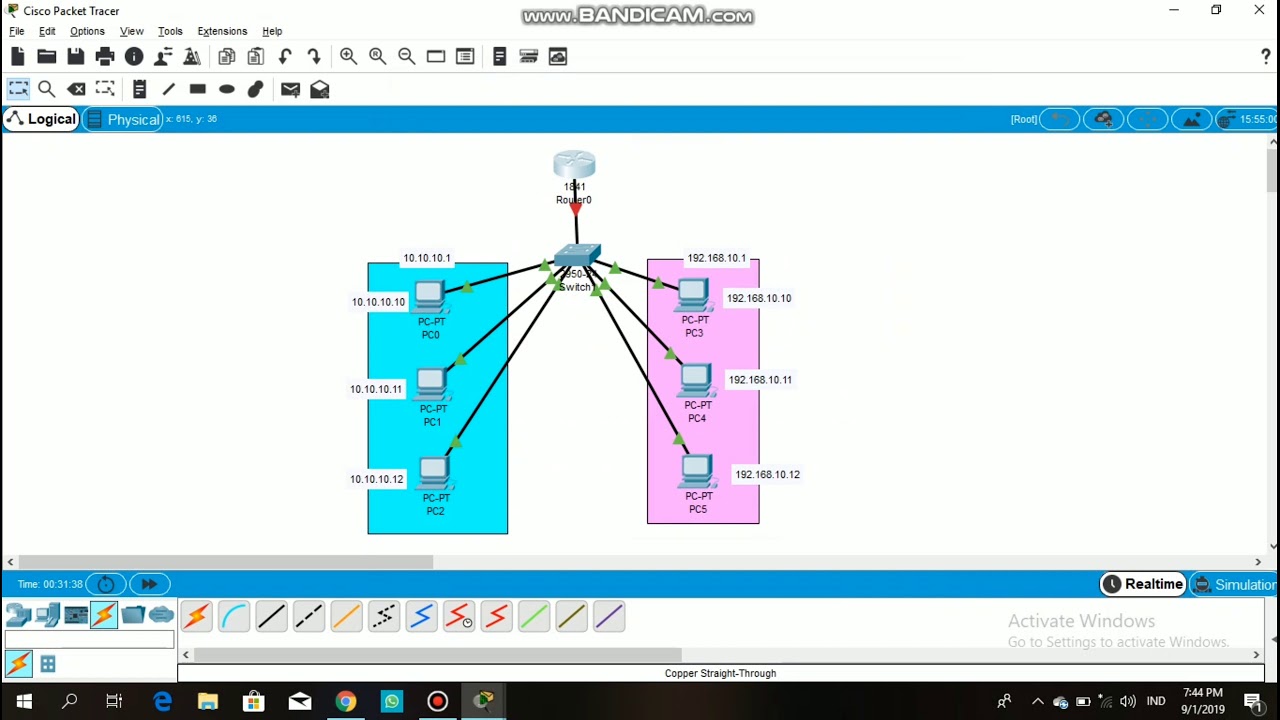Image resolution: width=1280 pixels, height=720 pixels.
Task: Pick the Phone dotted cable
Action: click(x=384, y=617)
